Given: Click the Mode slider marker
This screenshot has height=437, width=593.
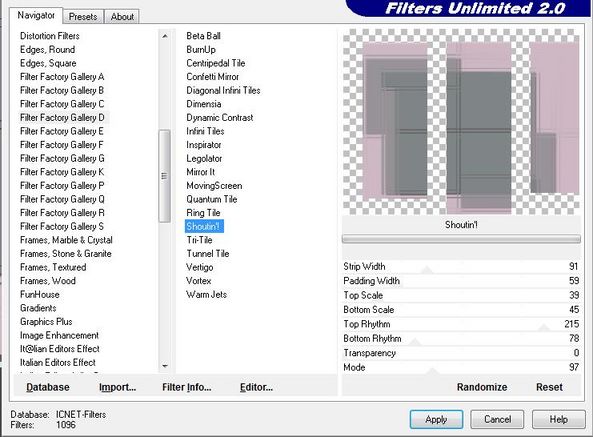Looking at the screenshot, I should tap(433, 371).
